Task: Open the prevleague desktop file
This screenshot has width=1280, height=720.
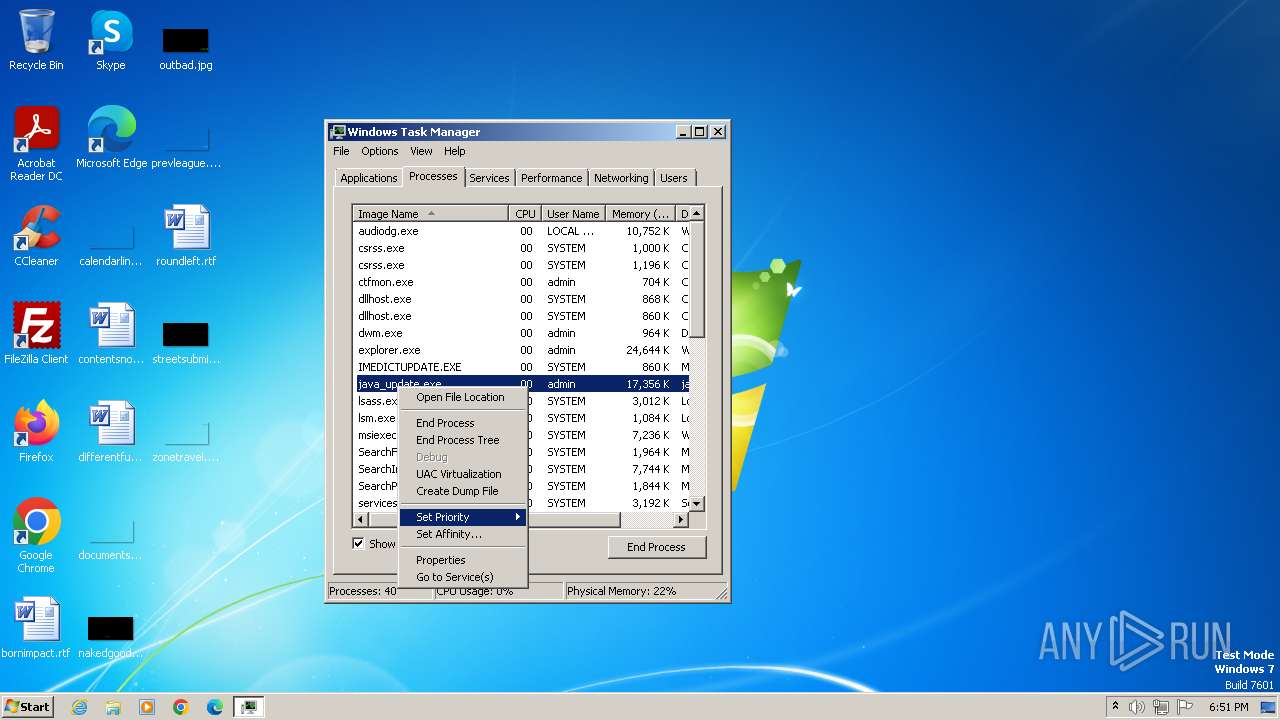Action: (x=186, y=146)
